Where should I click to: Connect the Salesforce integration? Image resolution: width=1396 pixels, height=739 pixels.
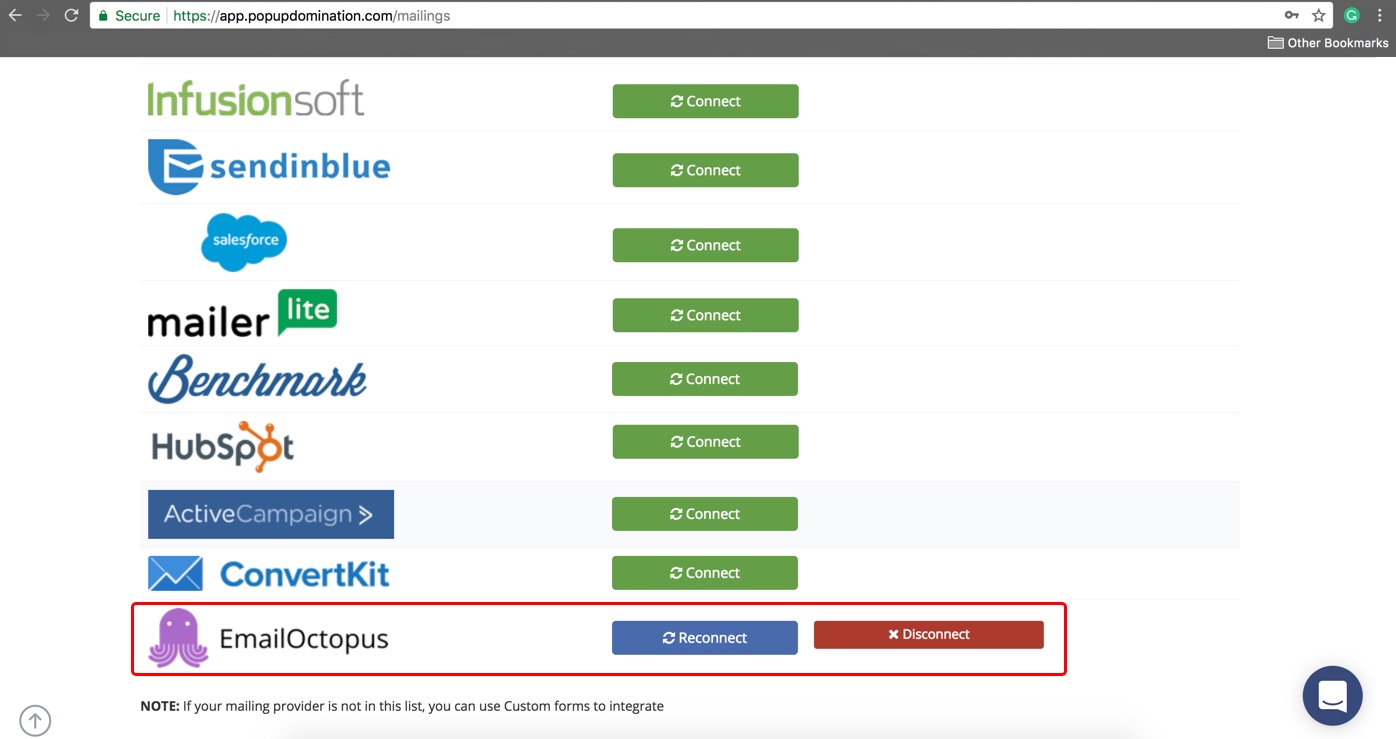coord(705,245)
